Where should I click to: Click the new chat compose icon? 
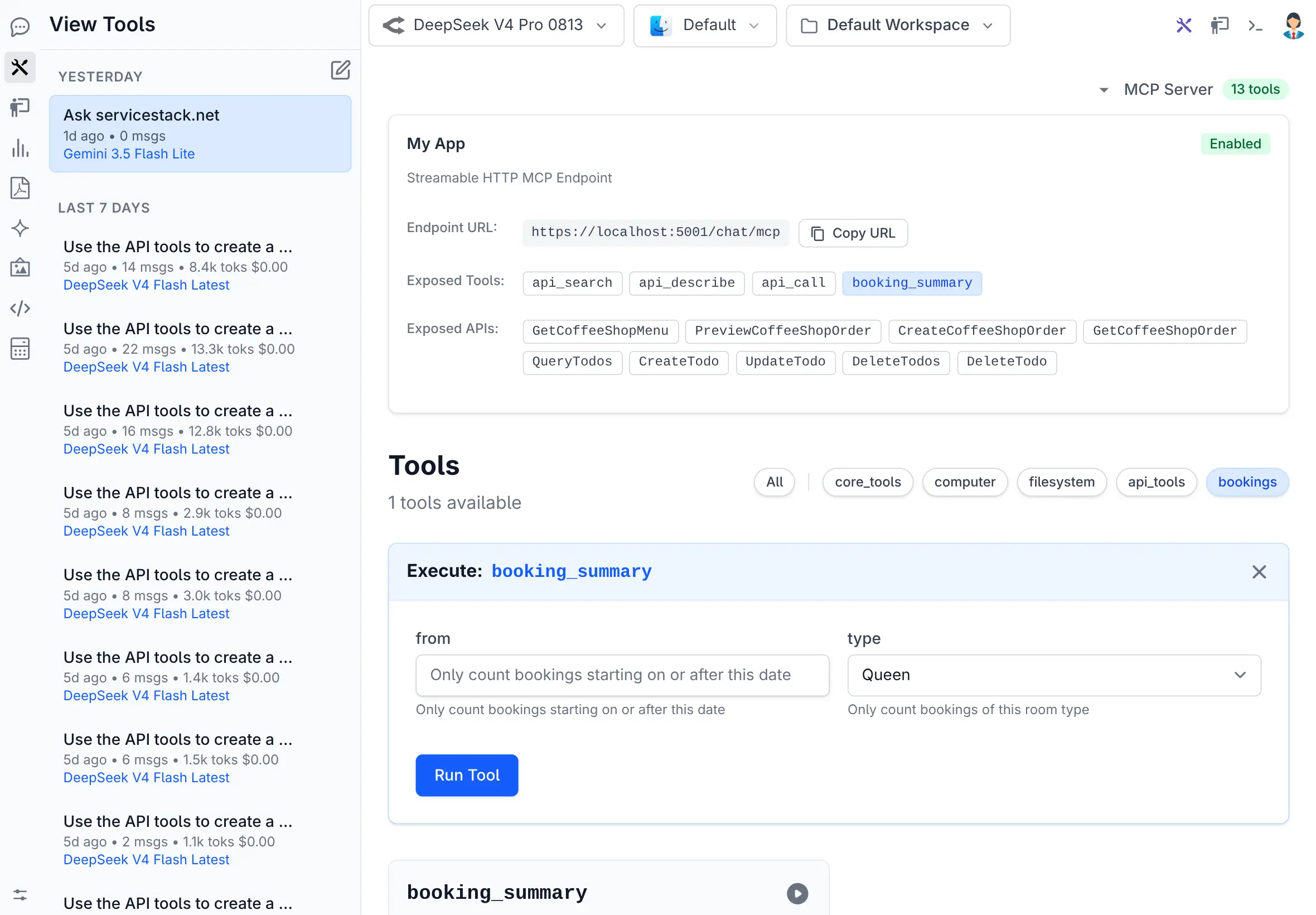coord(340,70)
